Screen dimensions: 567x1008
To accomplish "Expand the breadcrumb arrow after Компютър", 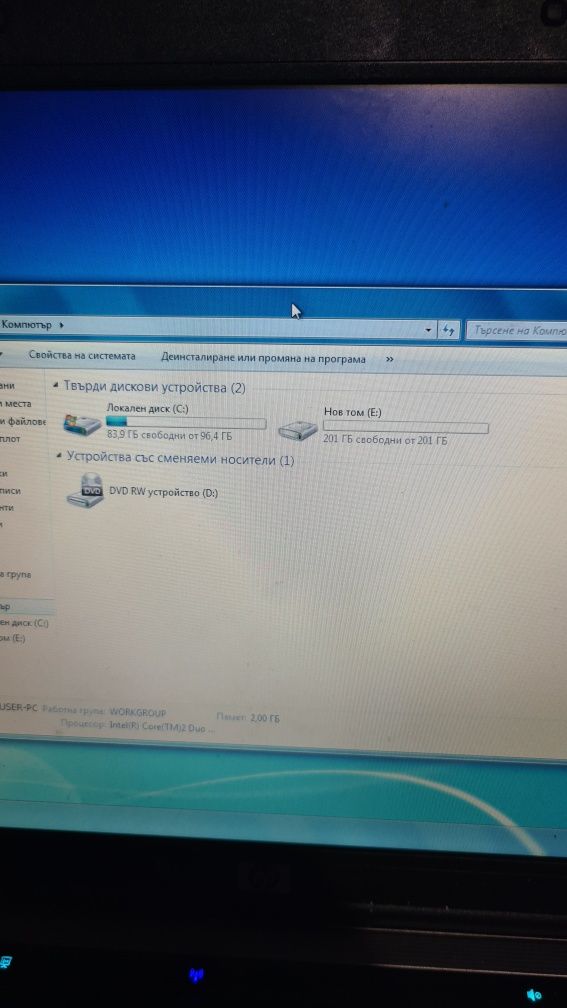I will [61, 325].
